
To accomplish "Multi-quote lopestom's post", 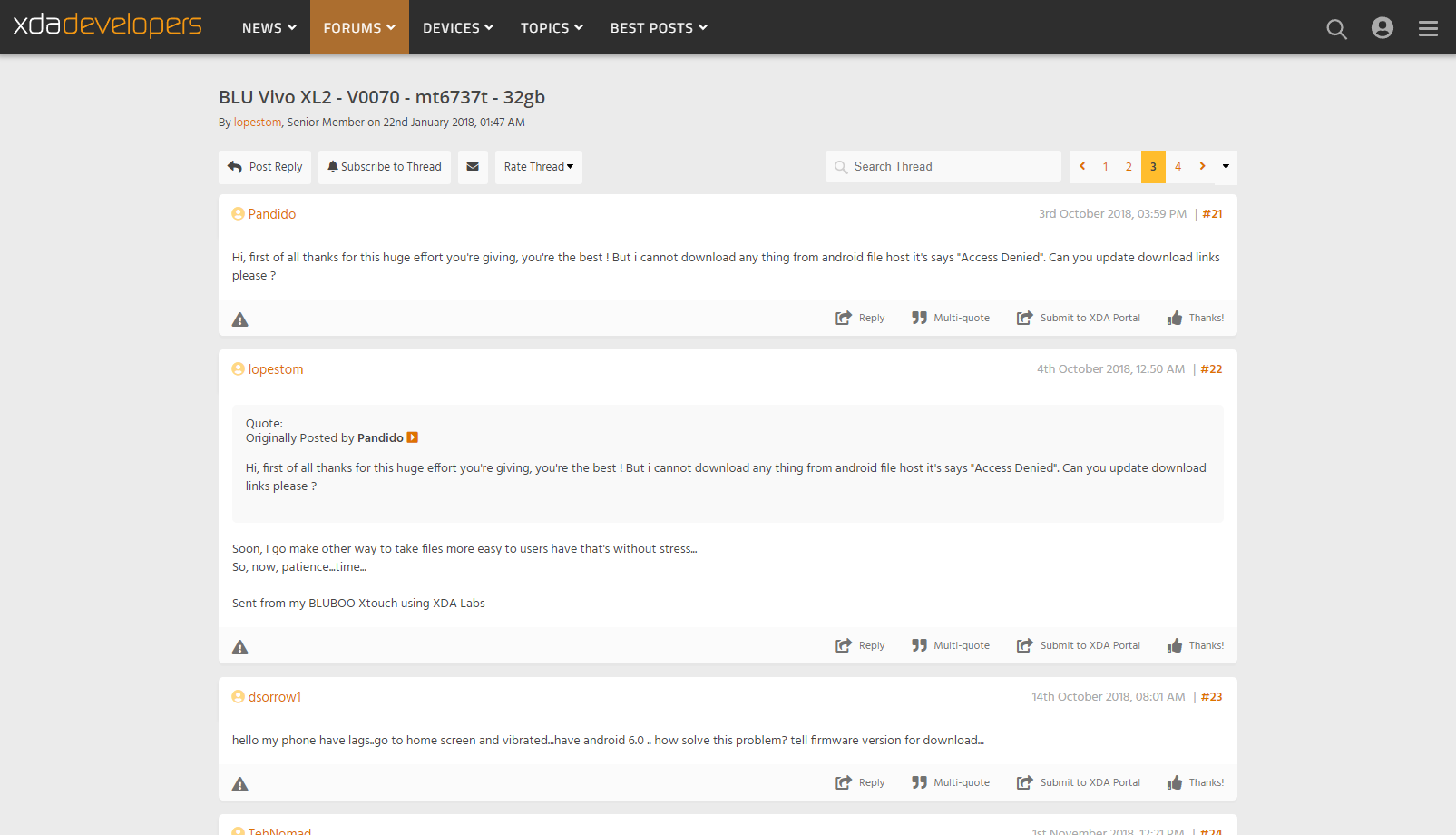I will click(951, 644).
